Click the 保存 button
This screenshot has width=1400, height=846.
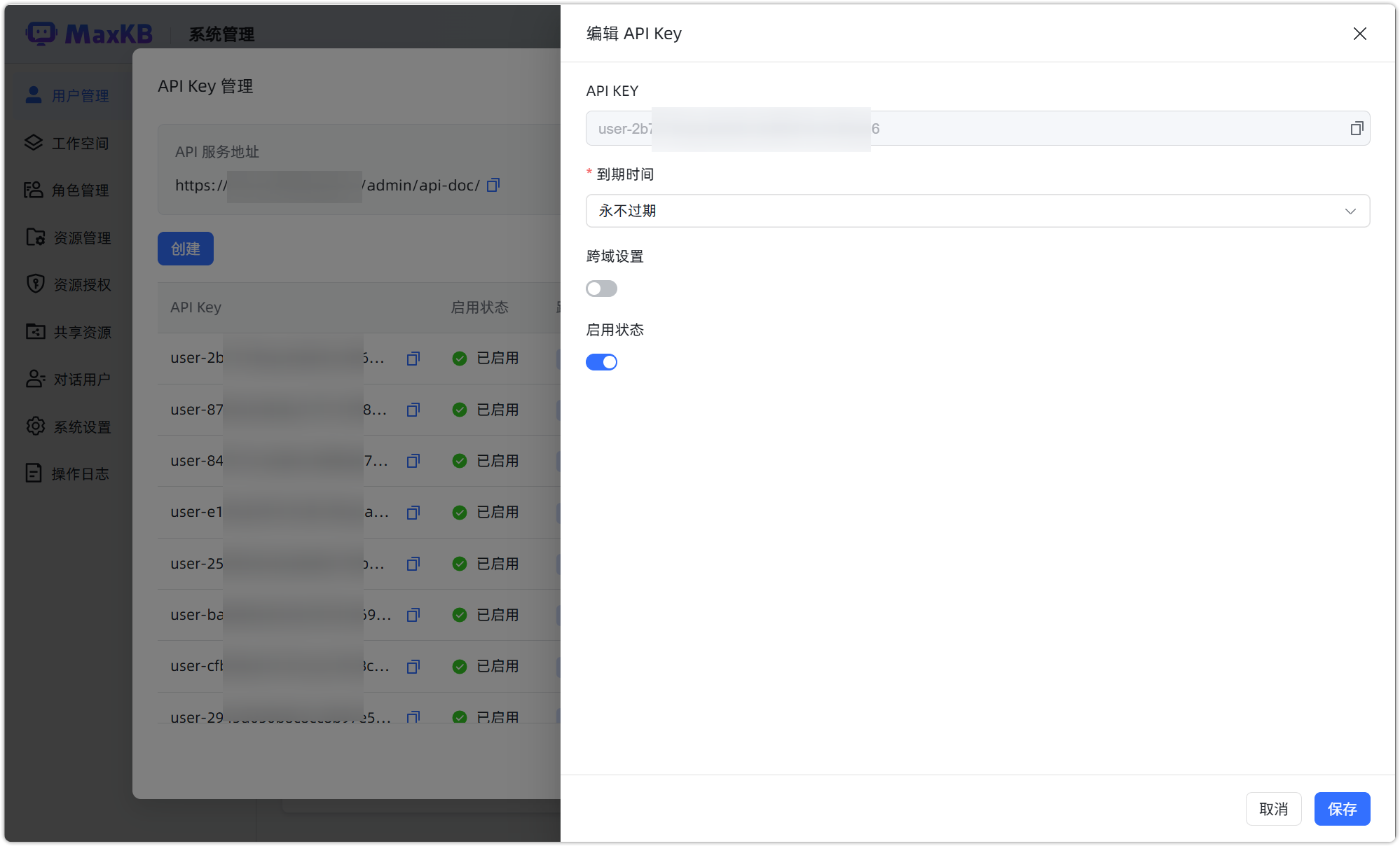[1341, 809]
